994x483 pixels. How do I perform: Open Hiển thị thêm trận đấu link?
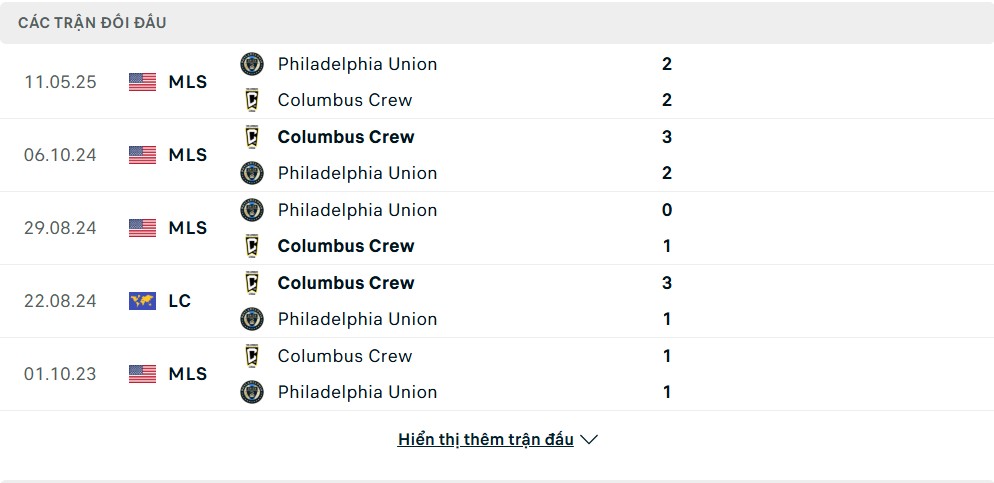click(x=486, y=439)
